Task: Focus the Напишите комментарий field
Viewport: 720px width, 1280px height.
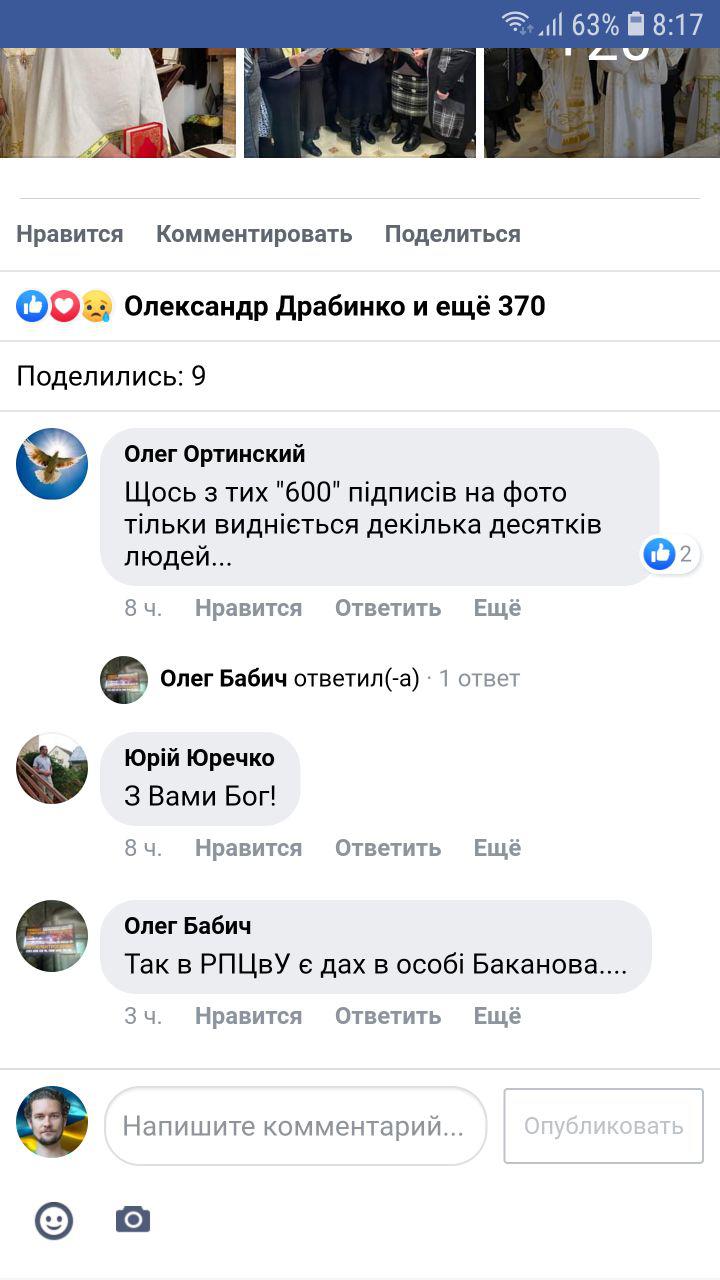Action: click(x=295, y=1126)
